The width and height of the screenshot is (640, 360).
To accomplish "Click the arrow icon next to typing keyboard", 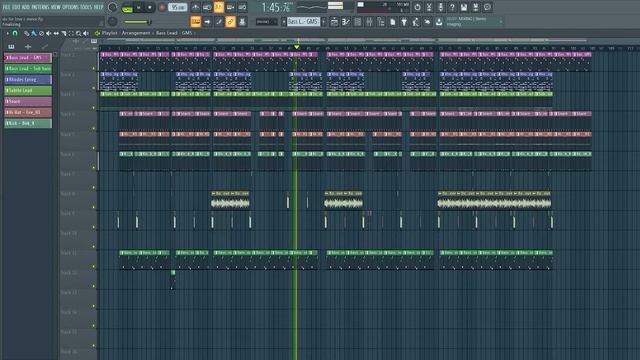I will (207, 22).
